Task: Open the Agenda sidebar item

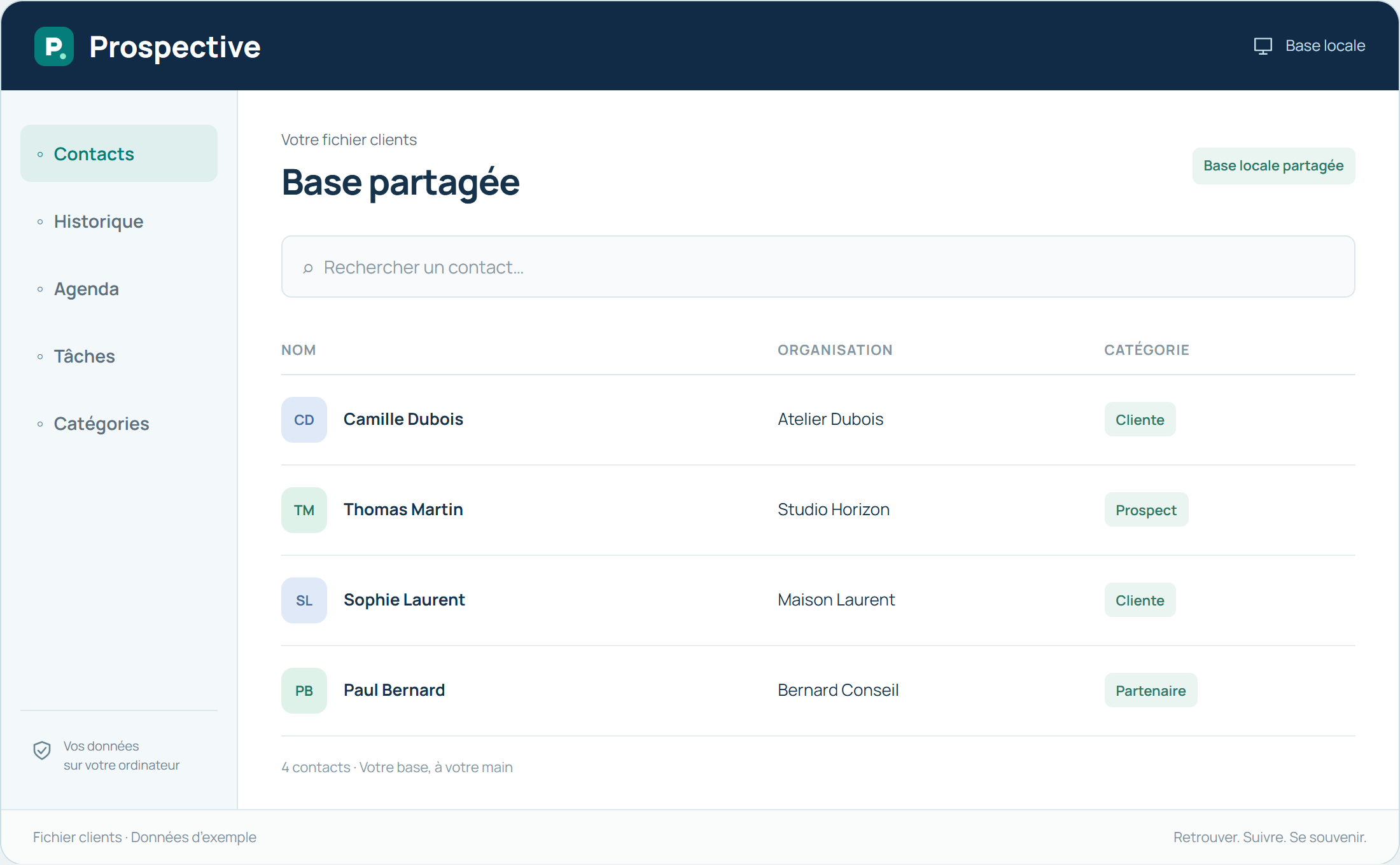Action: [119, 289]
